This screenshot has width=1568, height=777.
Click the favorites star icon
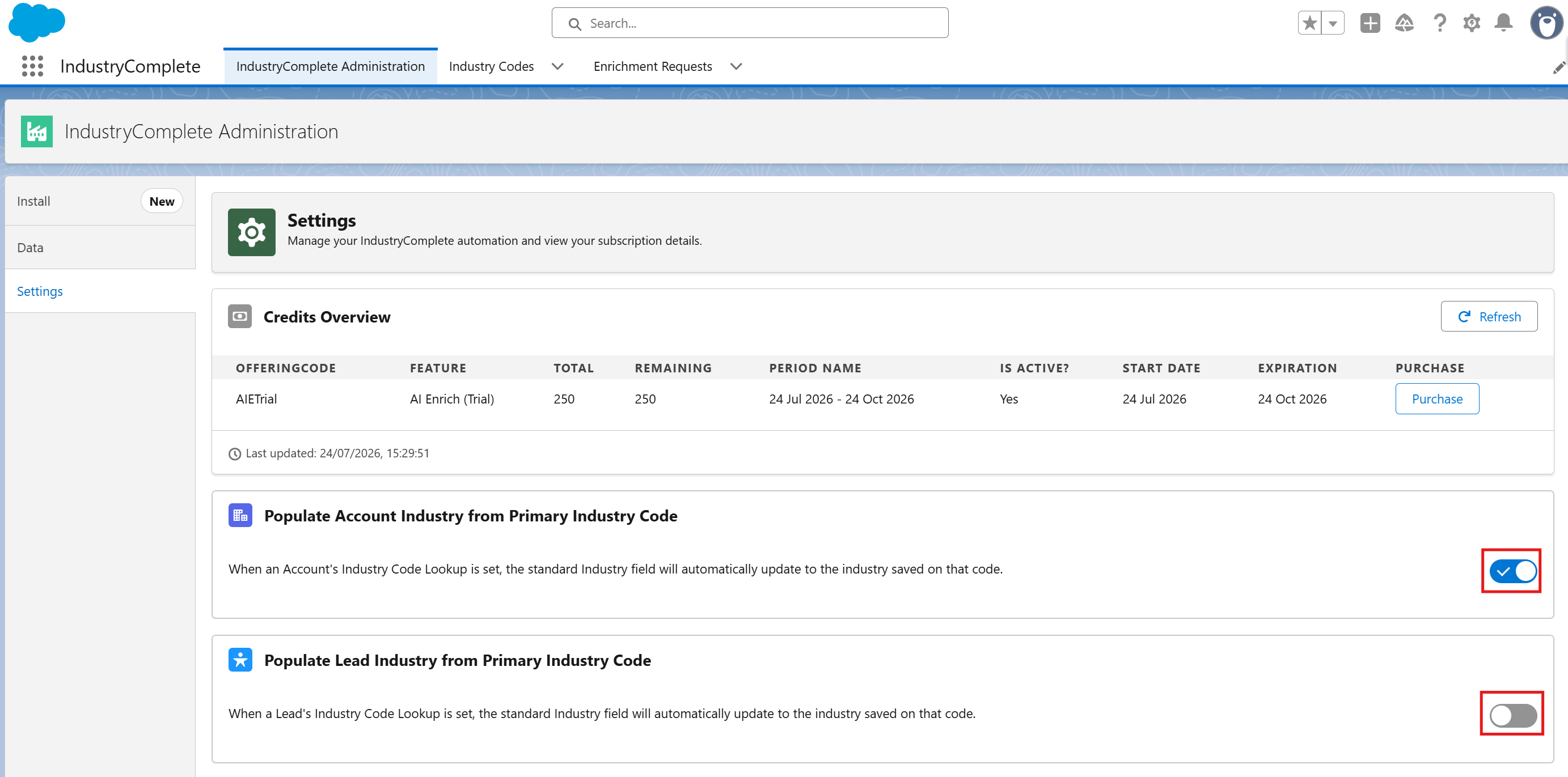click(x=1309, y=23)
